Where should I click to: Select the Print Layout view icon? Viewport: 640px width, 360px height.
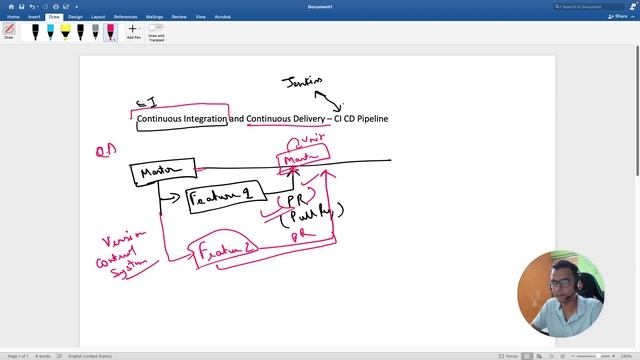click(x=527, y=356)
